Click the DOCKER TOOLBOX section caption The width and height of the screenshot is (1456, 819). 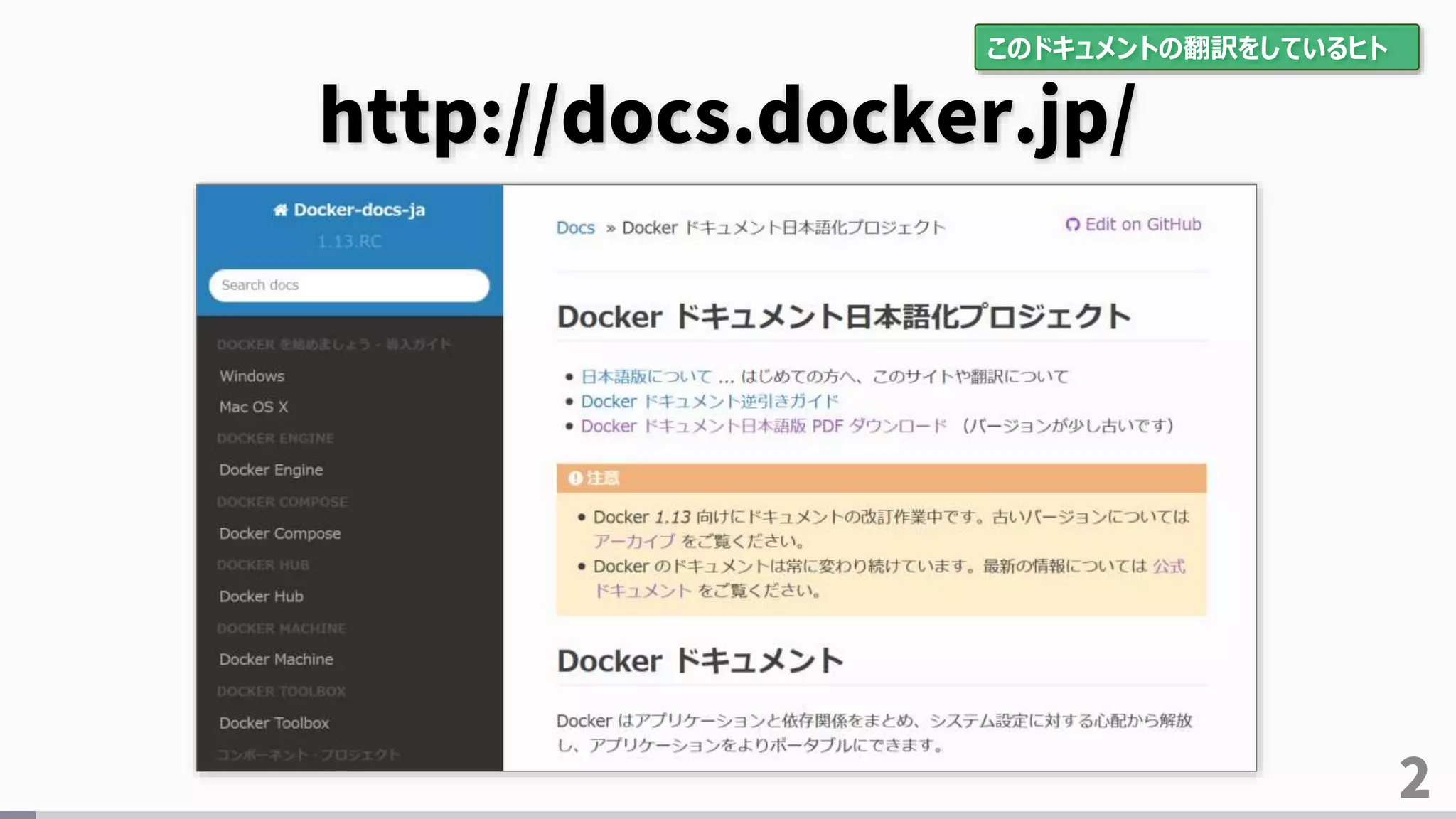point(281,691)
